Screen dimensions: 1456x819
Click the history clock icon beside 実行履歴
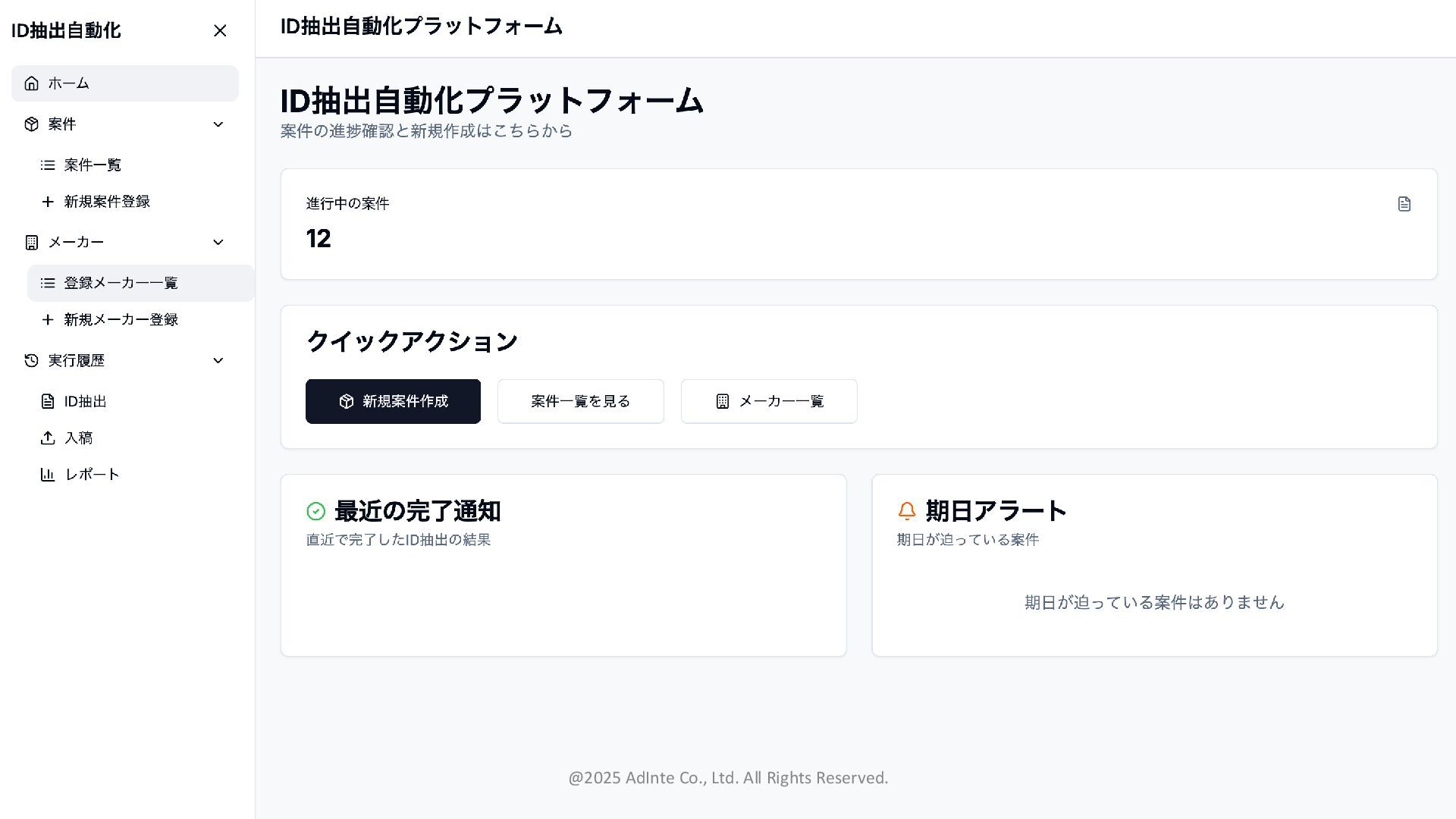point(31,361)
